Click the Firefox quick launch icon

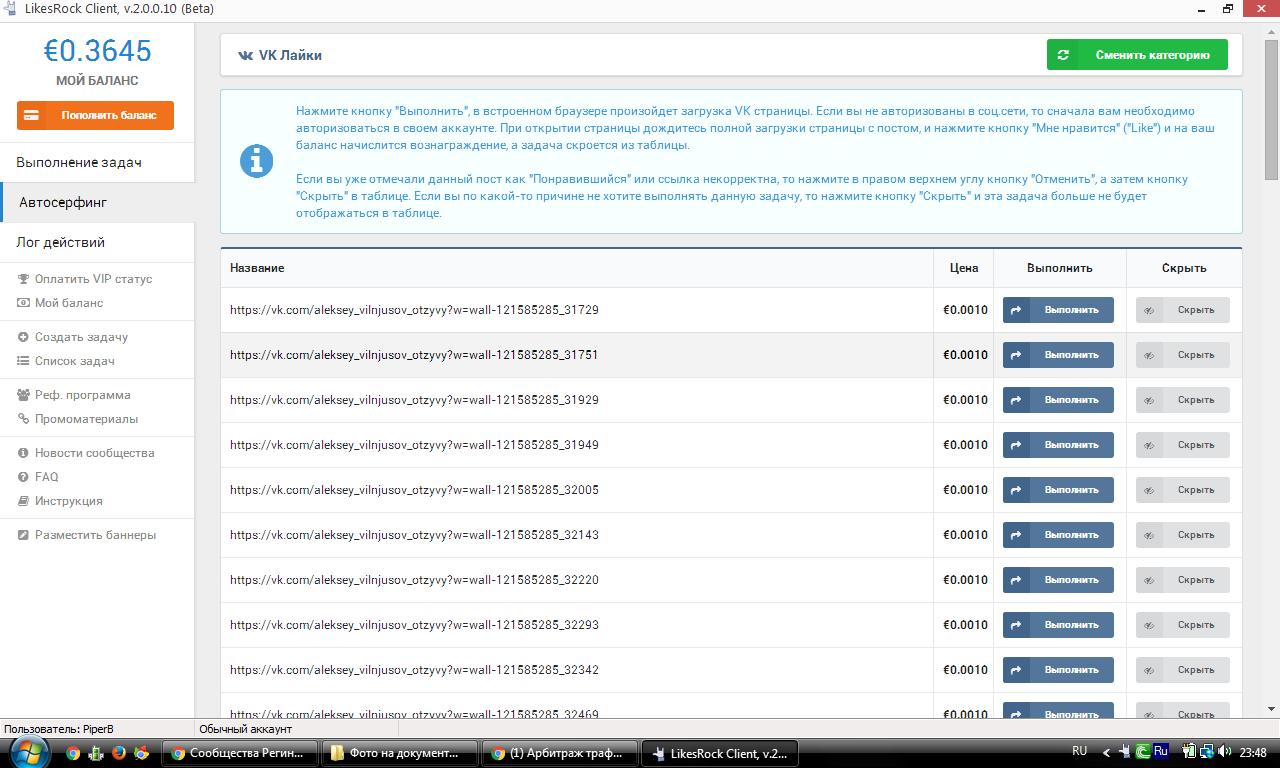119,753
